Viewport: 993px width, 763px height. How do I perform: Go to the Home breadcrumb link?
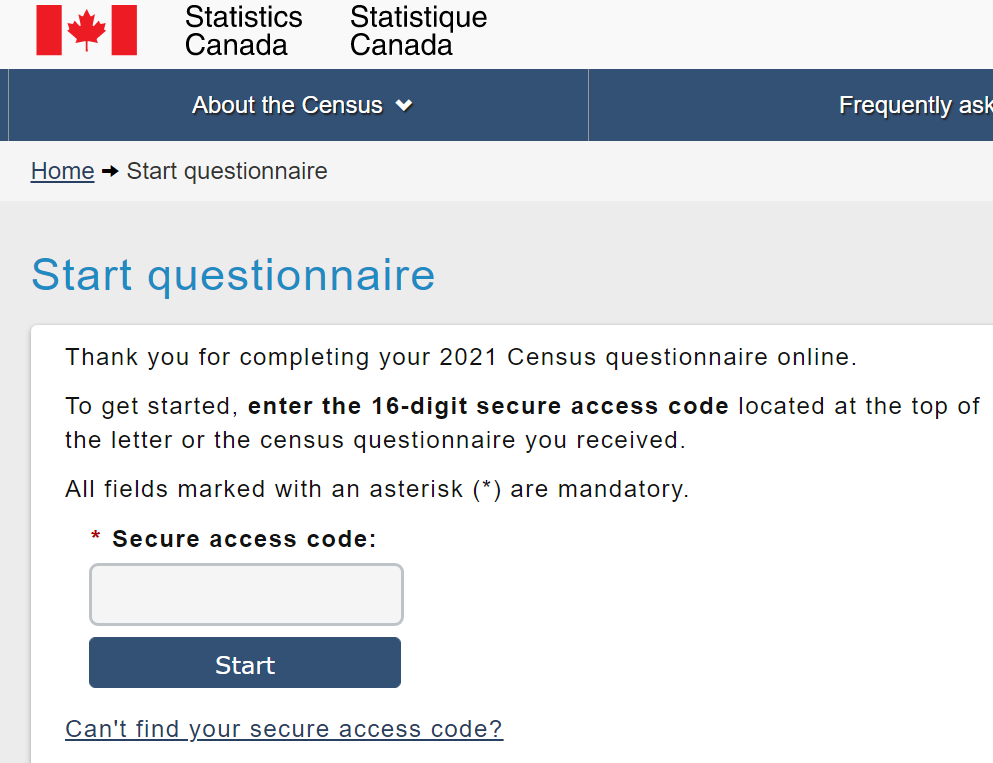tap(62, 171)
